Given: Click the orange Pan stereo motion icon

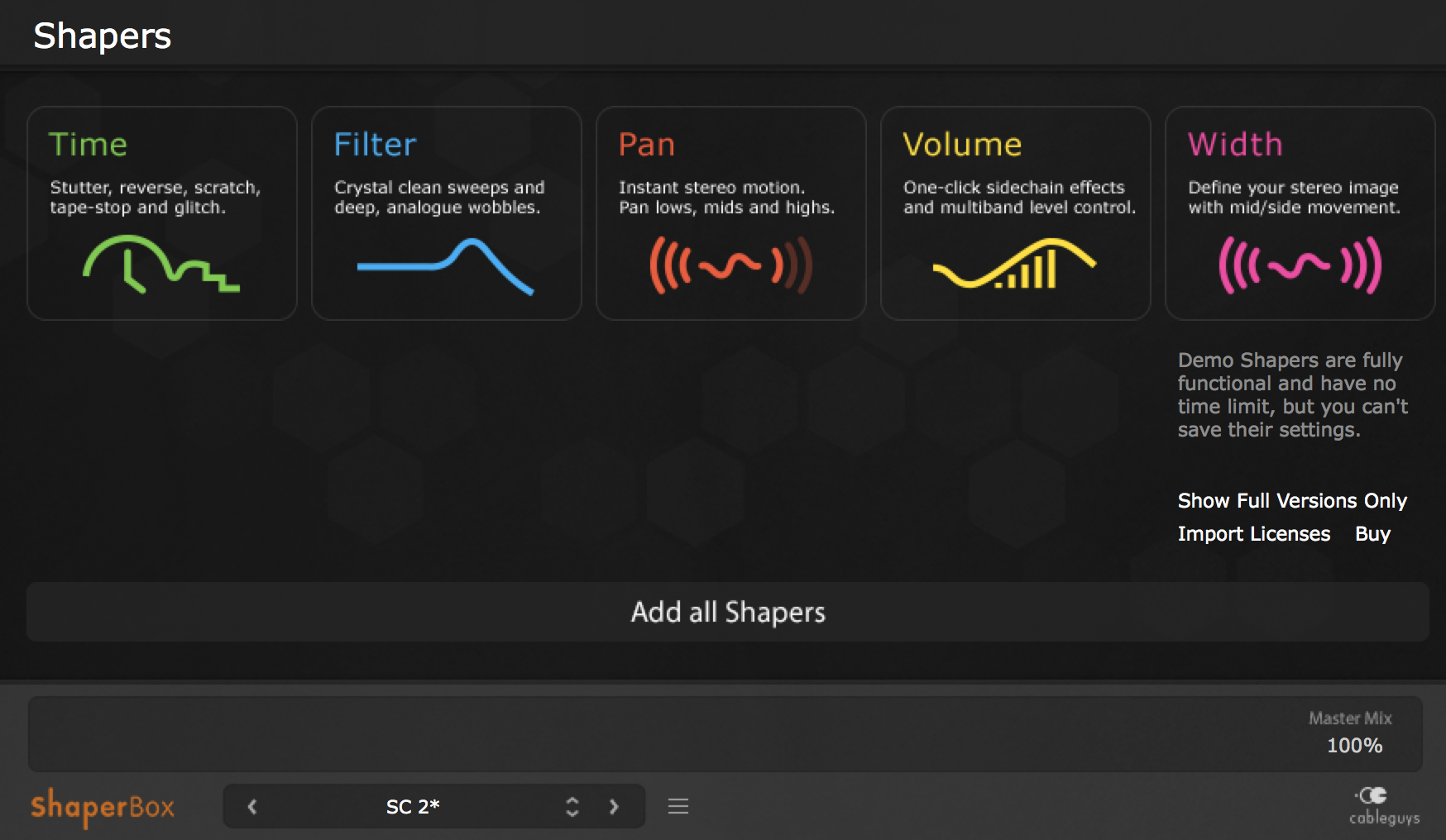Looking at the screenshot, I should (730, 265).
